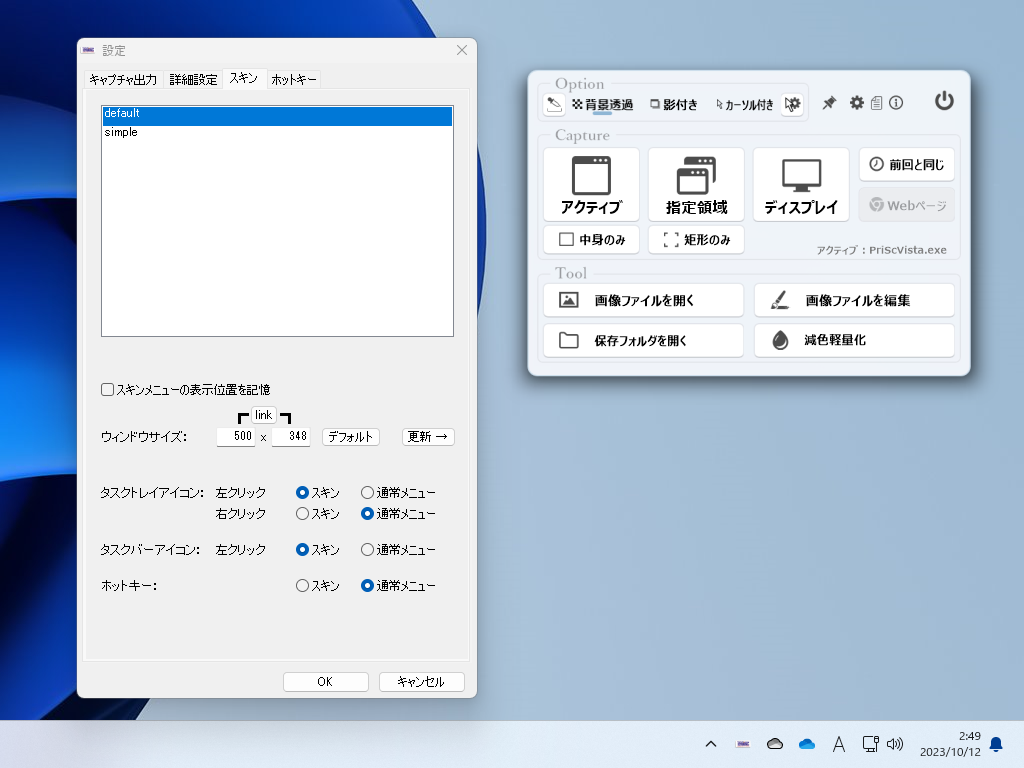The image size is (1024, 768).
Task: Open PriScVista settings with the gear icon
Action: point(857,102)
